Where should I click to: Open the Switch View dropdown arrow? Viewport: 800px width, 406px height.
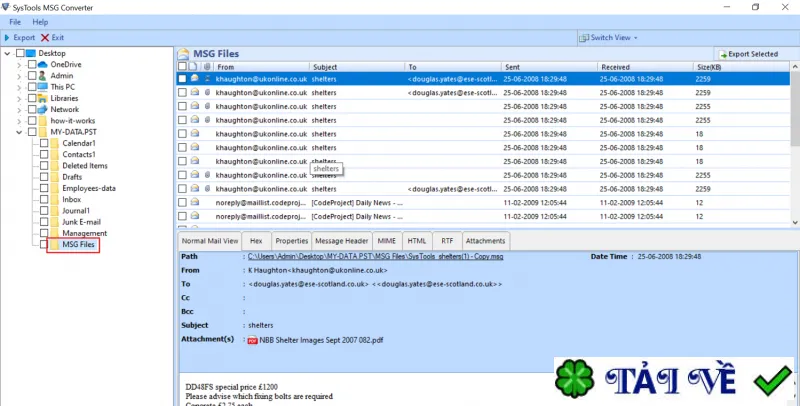(636, 38)
